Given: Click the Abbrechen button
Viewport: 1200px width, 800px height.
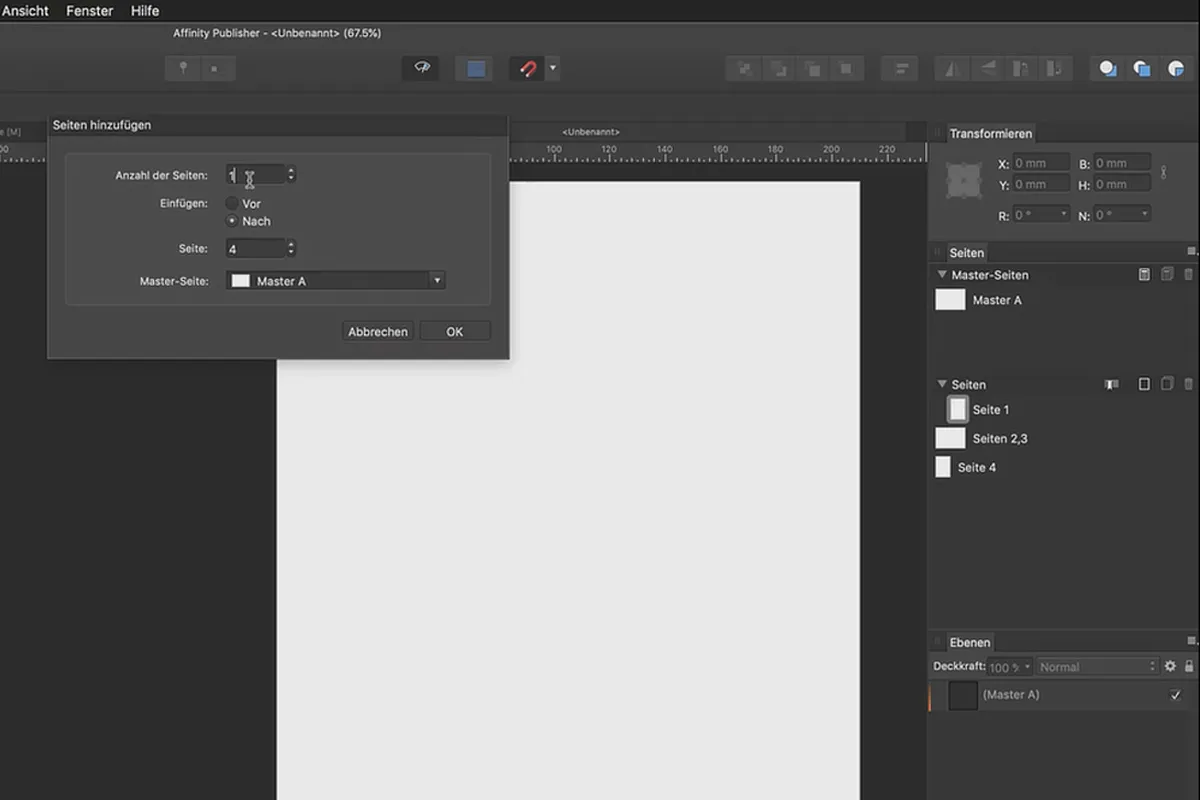Looking at the screenshot, I should 378,331.
